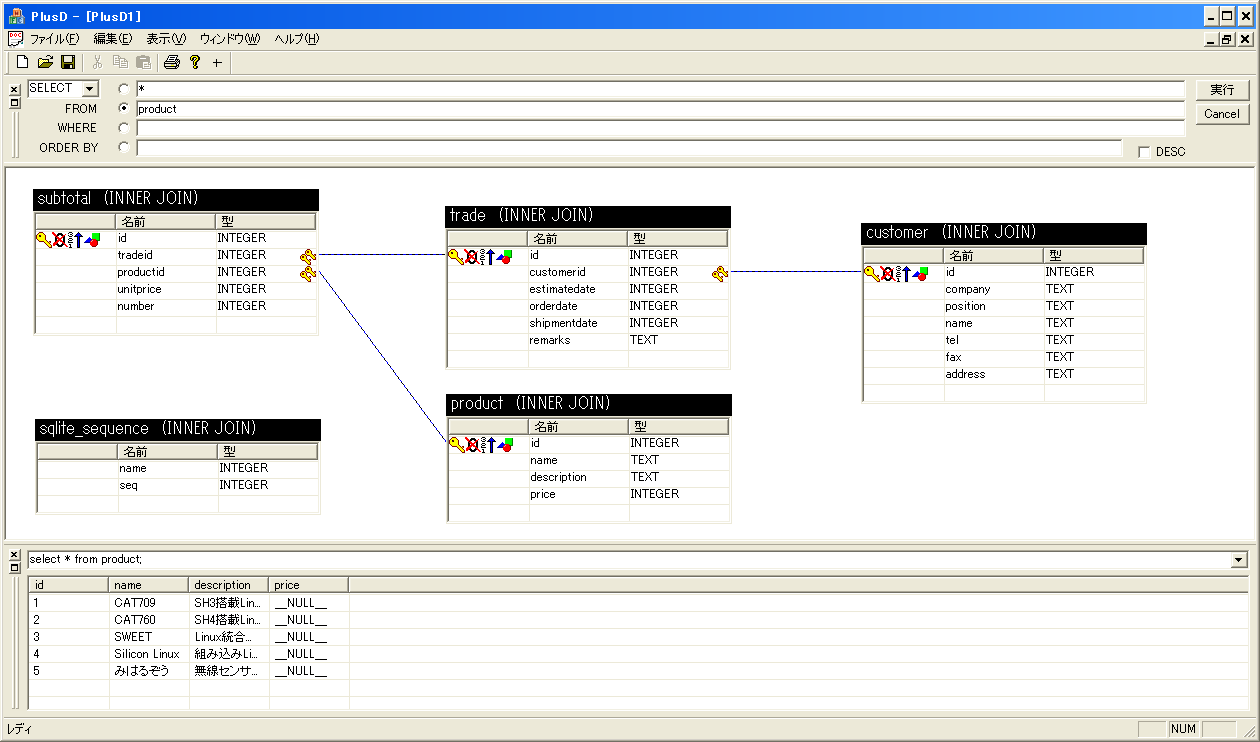This screenshot has width=1260, height=742.
Task: Click the WHERE clause input field
Action: [660, 128]
